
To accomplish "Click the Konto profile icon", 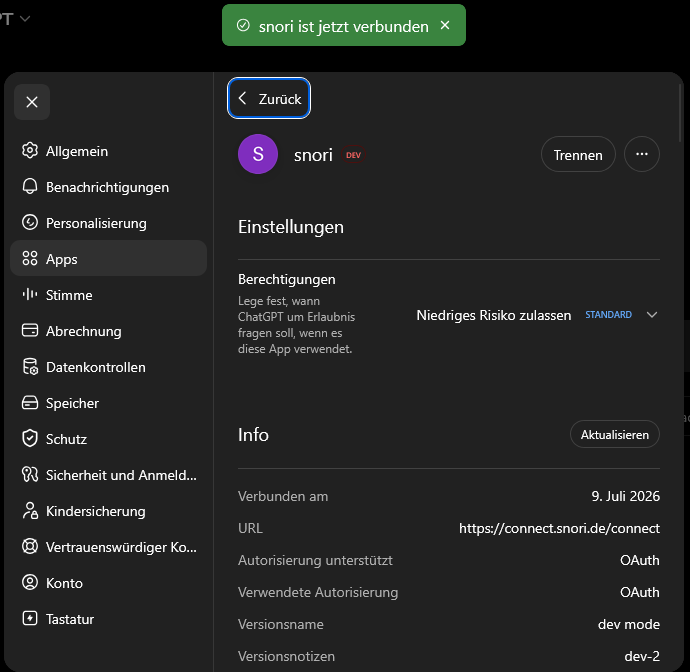I will pos(30,582).
